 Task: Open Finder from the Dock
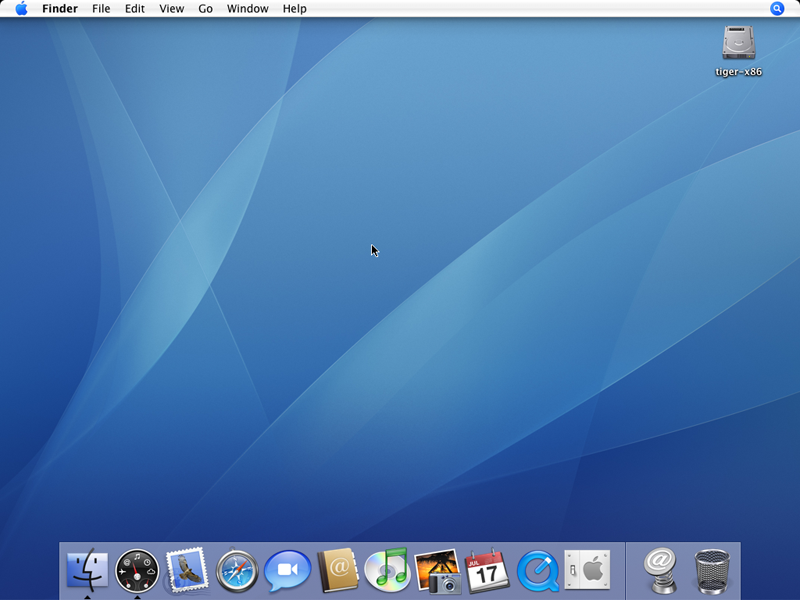87,571
